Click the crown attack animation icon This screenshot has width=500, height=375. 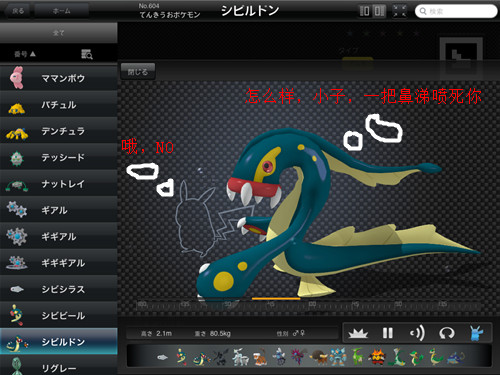point(358,333)
